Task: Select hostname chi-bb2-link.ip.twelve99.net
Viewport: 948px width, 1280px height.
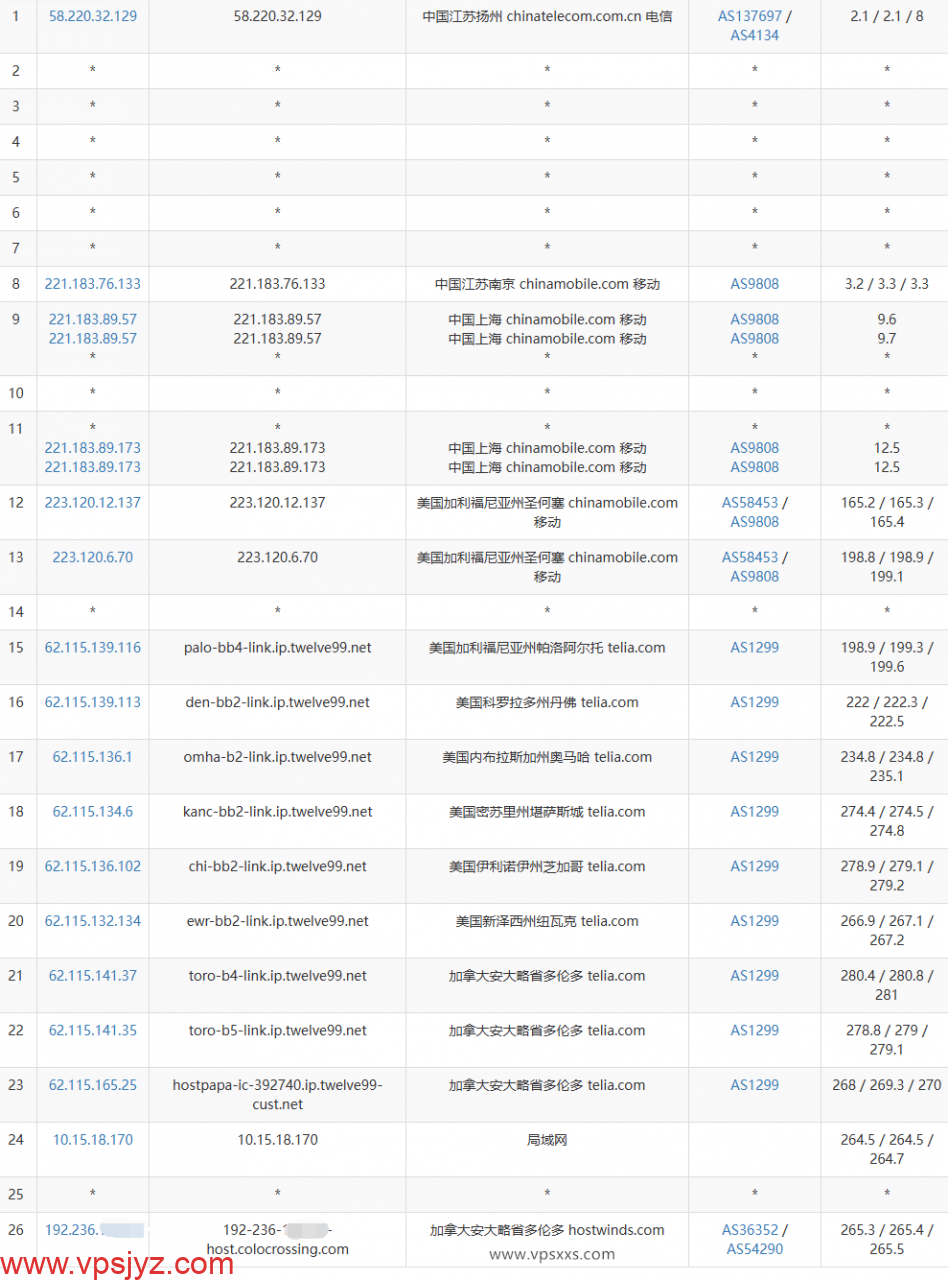Action: [277, 867]
